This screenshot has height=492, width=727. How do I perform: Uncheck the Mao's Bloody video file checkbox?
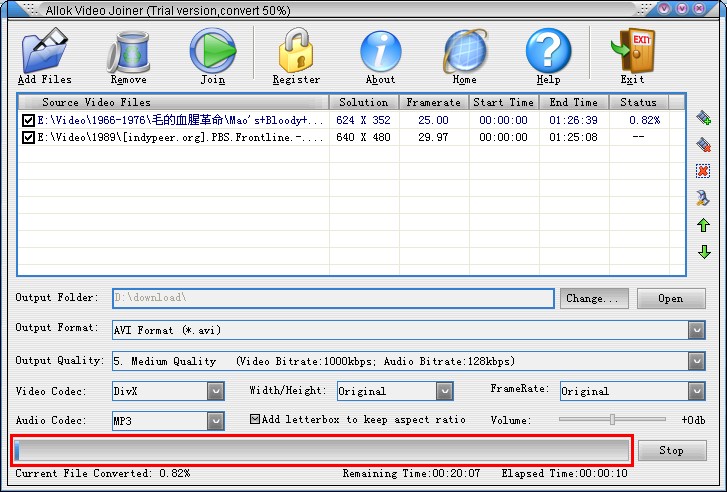(28, 121)
